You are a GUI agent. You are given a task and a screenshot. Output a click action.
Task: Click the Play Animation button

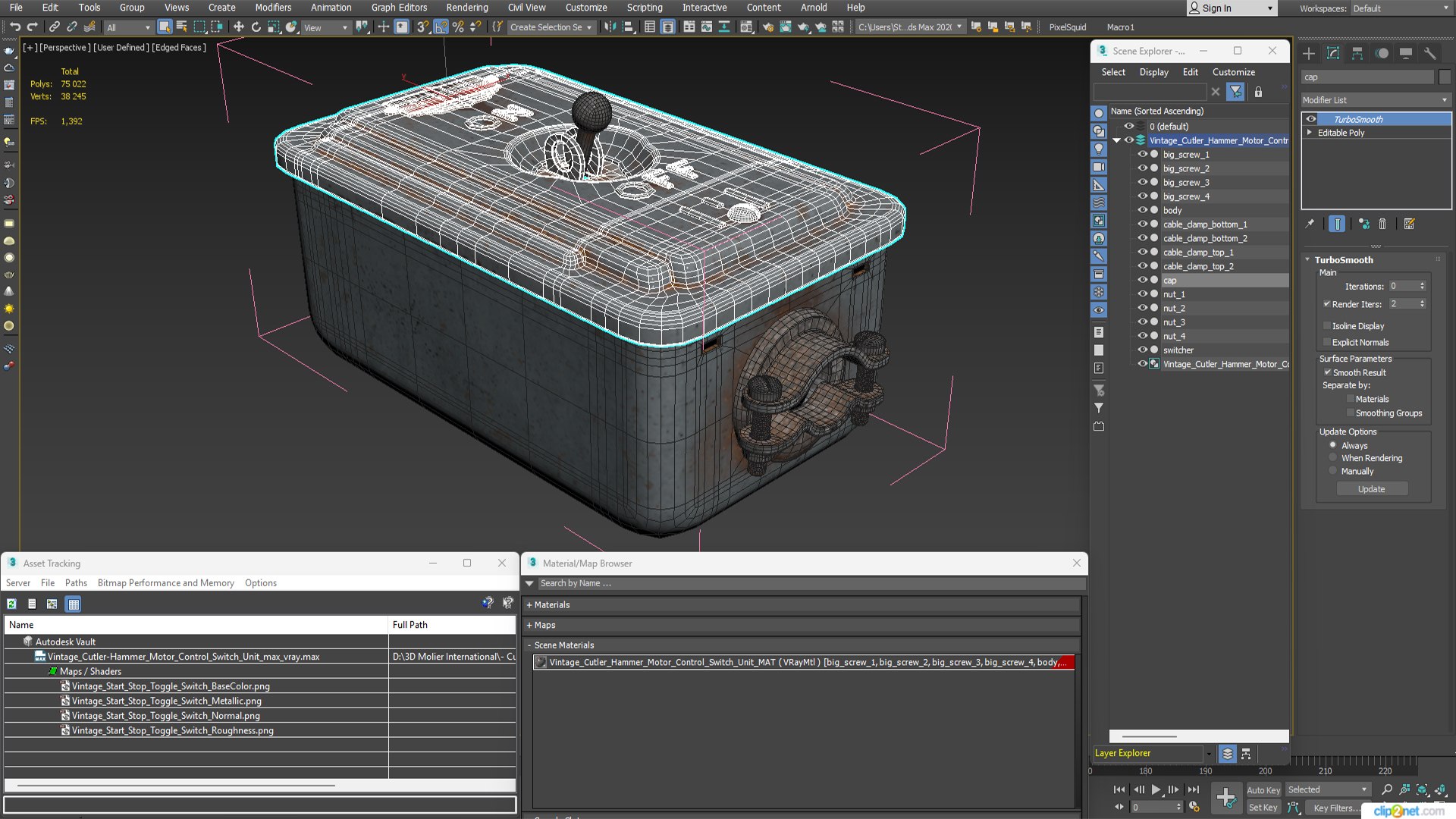coord(1156,789)
